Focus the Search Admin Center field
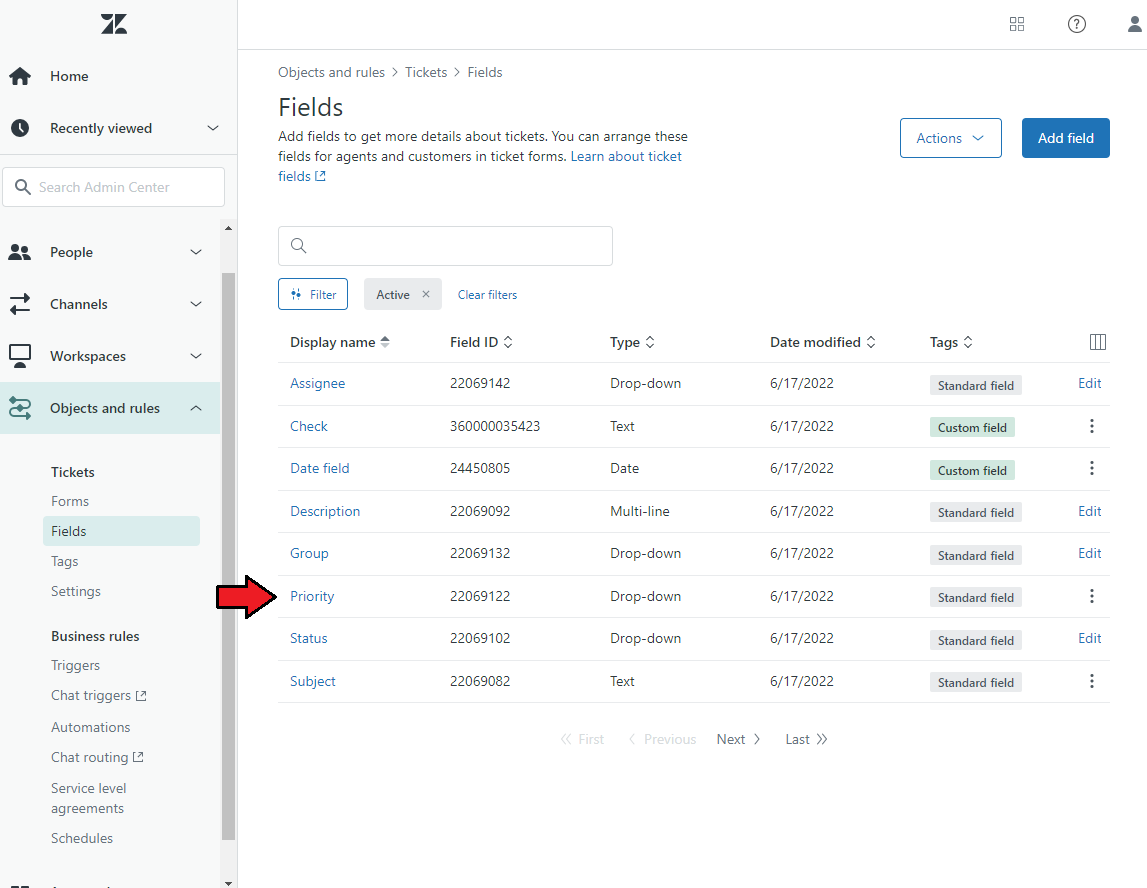 pyautogui.click(x=113, y=187)
